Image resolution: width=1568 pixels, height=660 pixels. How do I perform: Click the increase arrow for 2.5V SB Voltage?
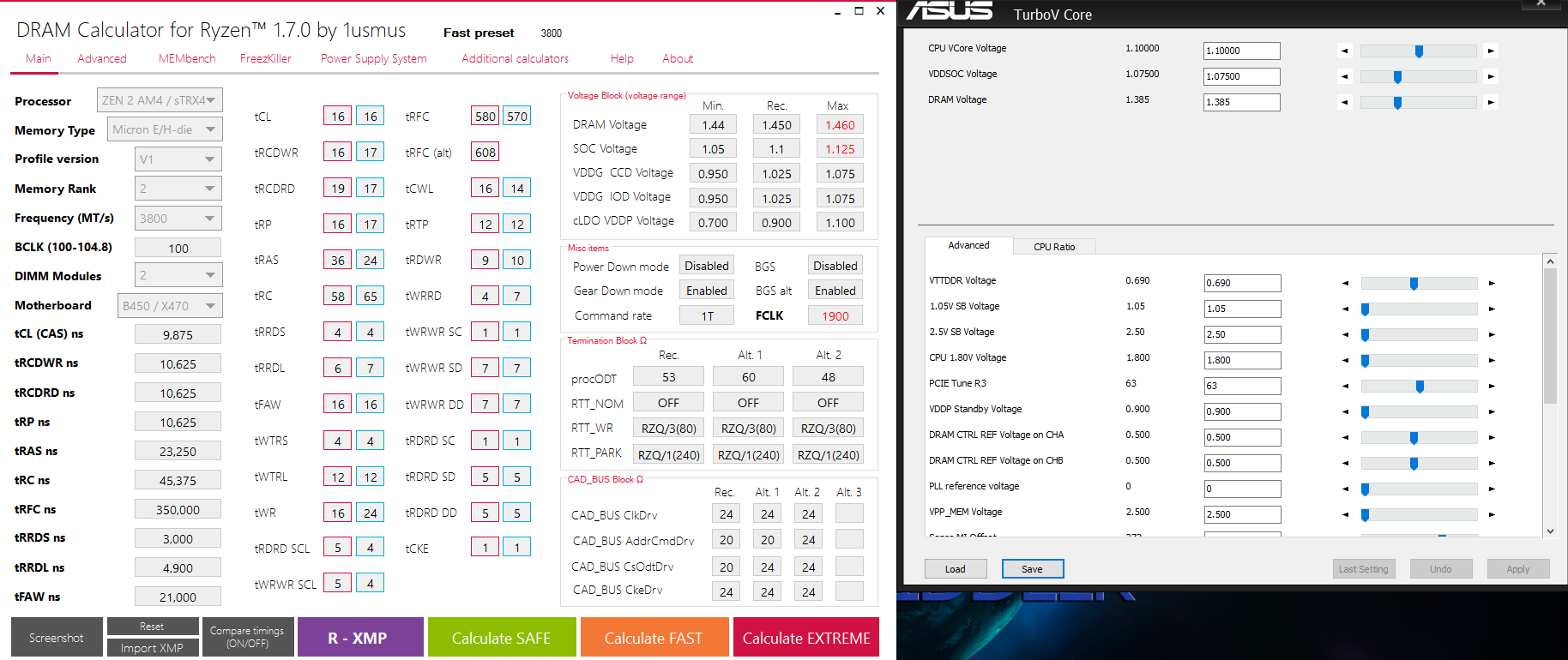1492,334
